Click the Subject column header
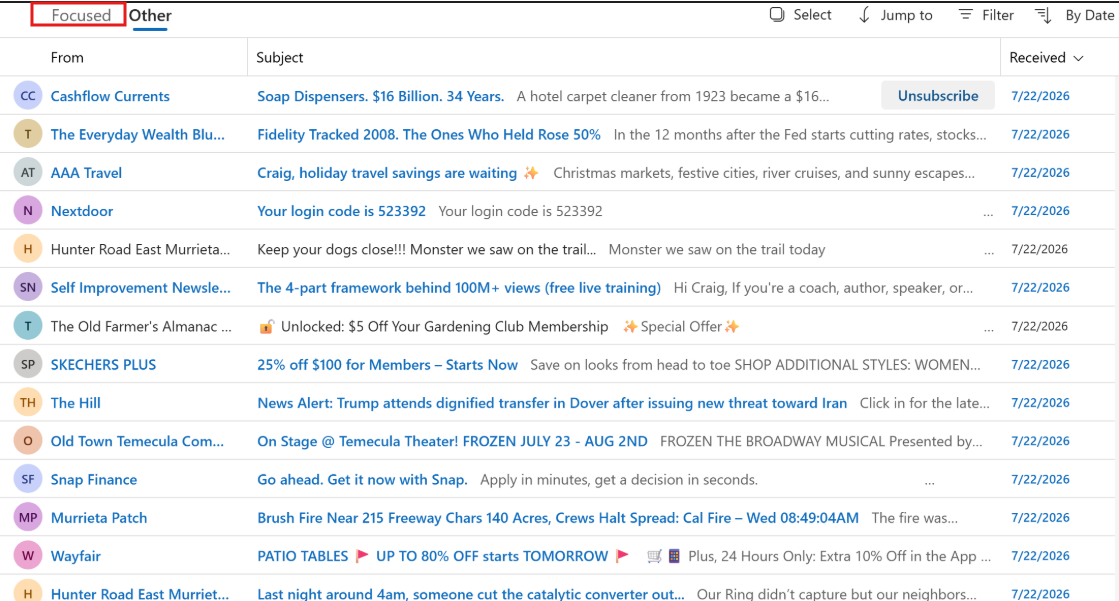 click(280, 57)
